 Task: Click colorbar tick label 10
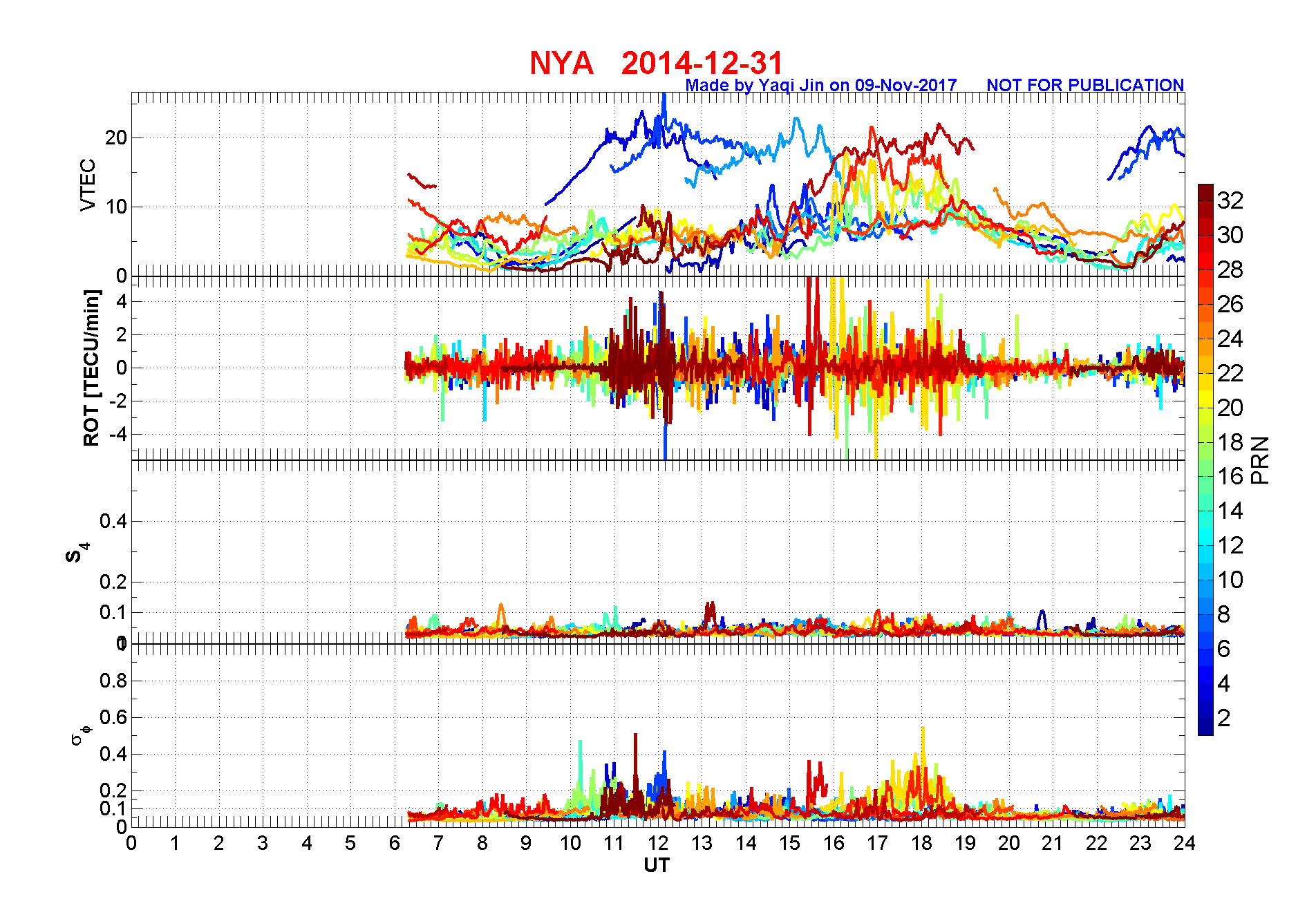point(1230,580)
